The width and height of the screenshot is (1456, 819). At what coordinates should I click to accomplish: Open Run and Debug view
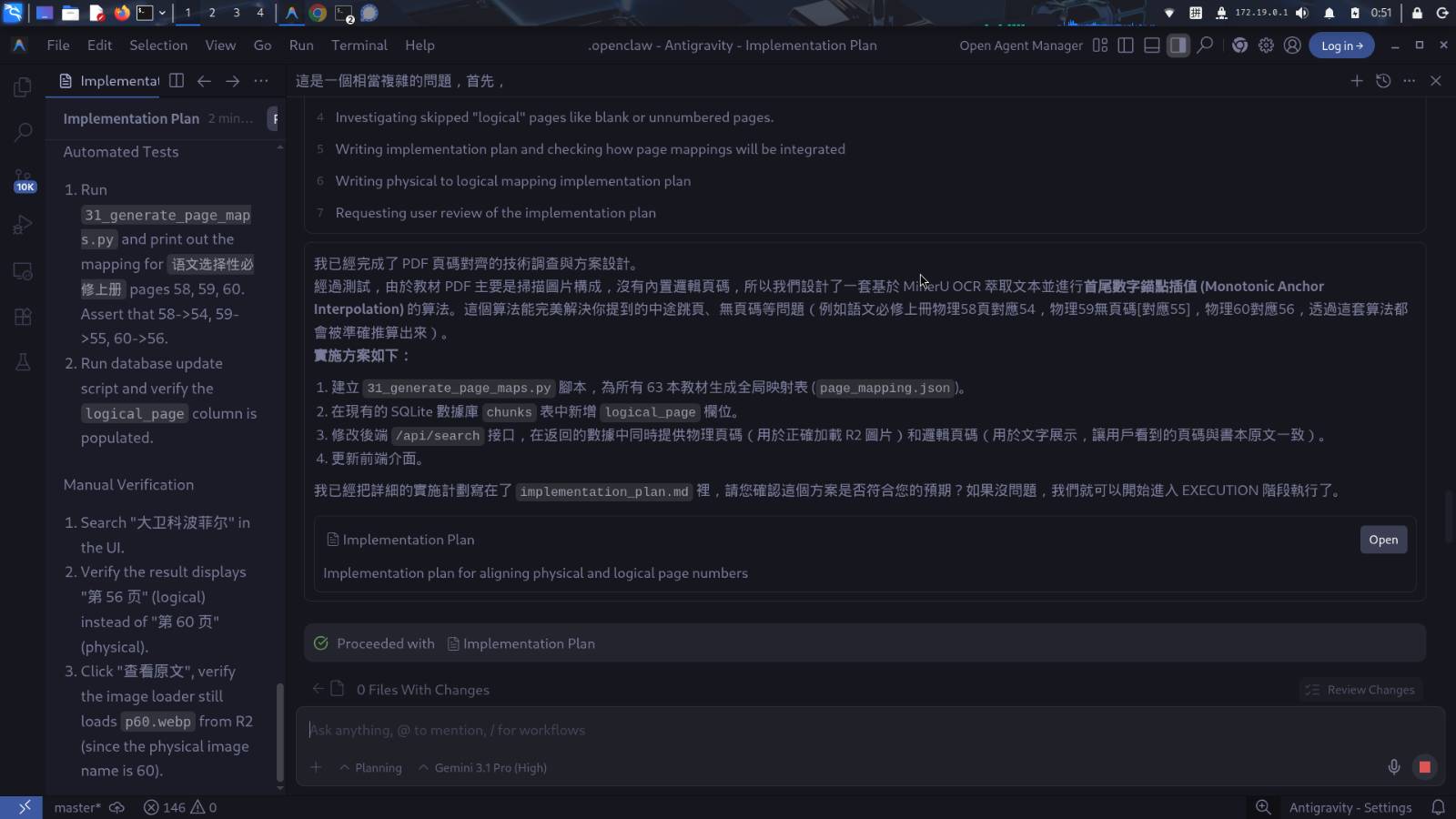[23, 225]
